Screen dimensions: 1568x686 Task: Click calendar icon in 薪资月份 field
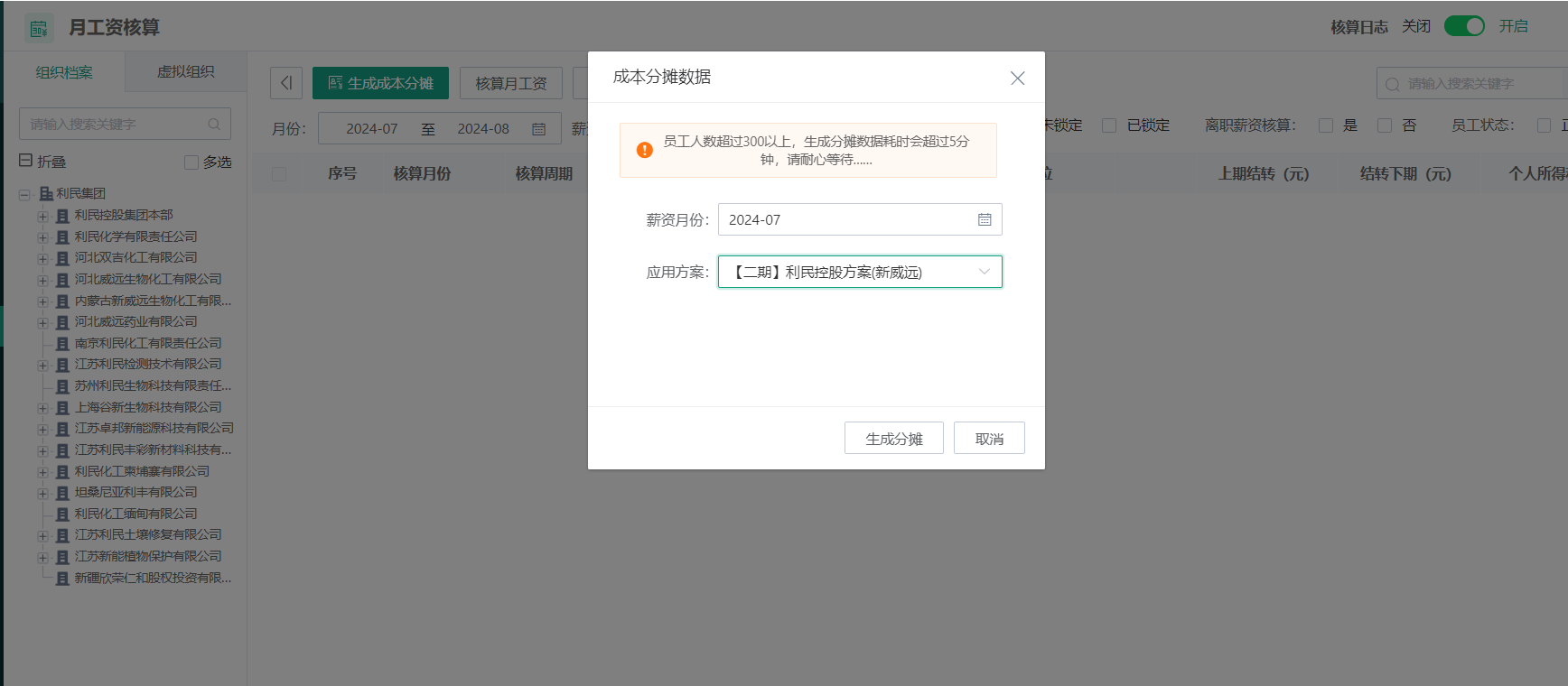point(985,219)
